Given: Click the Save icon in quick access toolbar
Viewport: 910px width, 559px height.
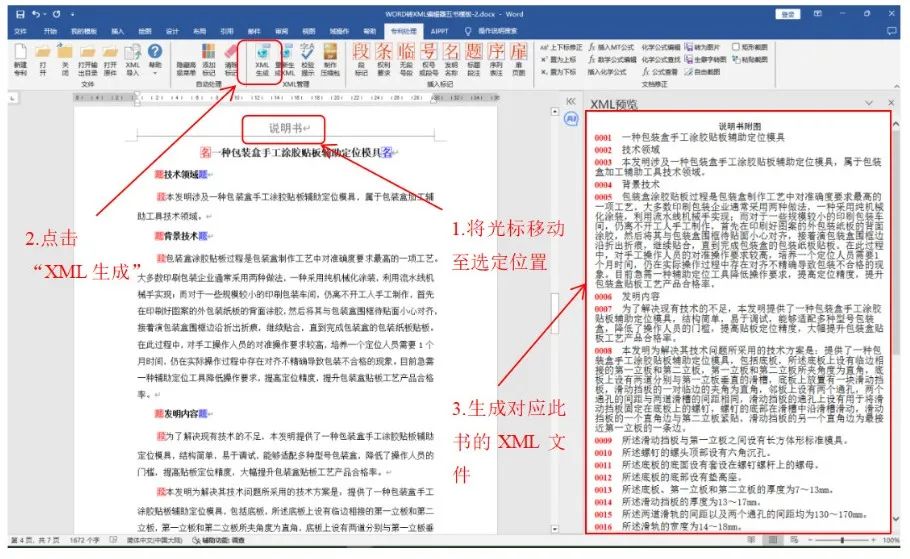Looking at the screenshot, I should click(x=20, y=14).
